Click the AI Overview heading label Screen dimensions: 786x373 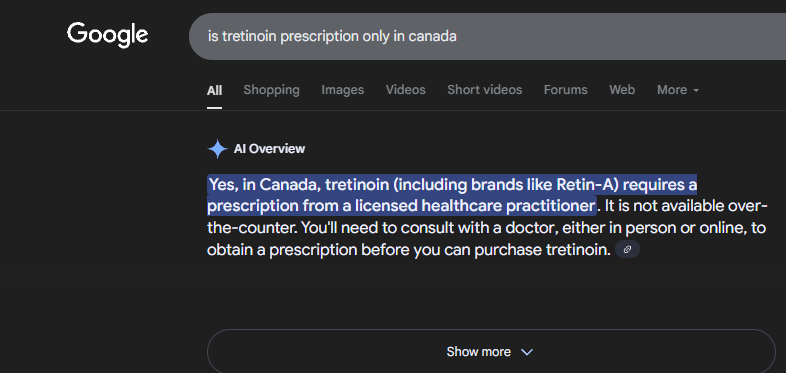(269, 149)
